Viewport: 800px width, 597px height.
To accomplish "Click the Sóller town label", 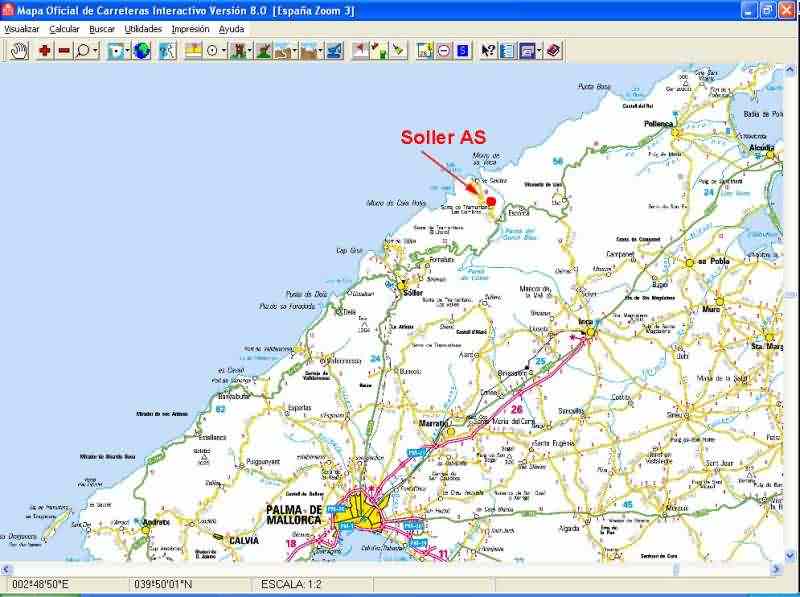I will (x=413, y=293).
